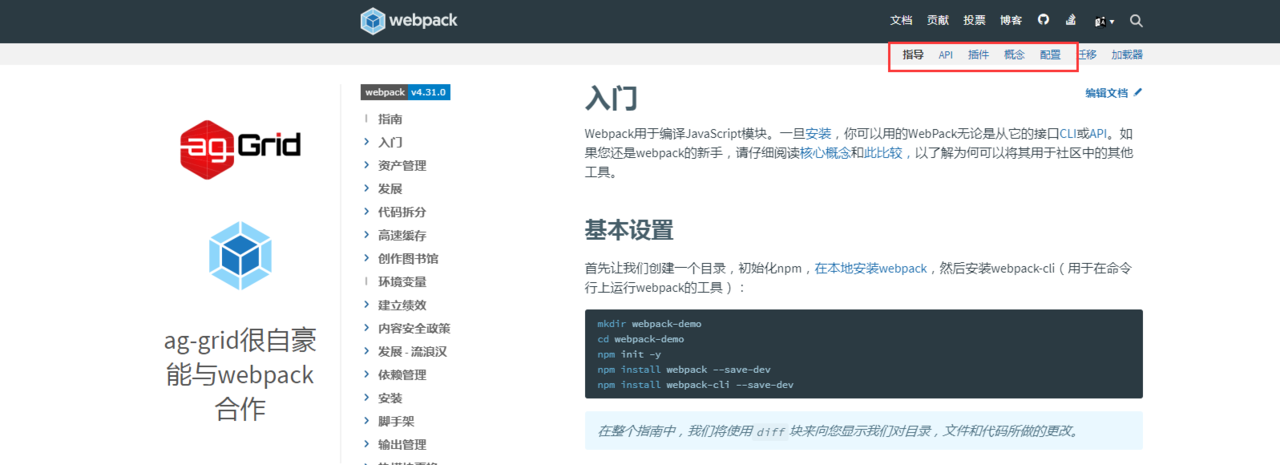Expand the 代码拆分 sidebar chevron
This screenshot has width=1280, height=465.
[x=367, y=212]
